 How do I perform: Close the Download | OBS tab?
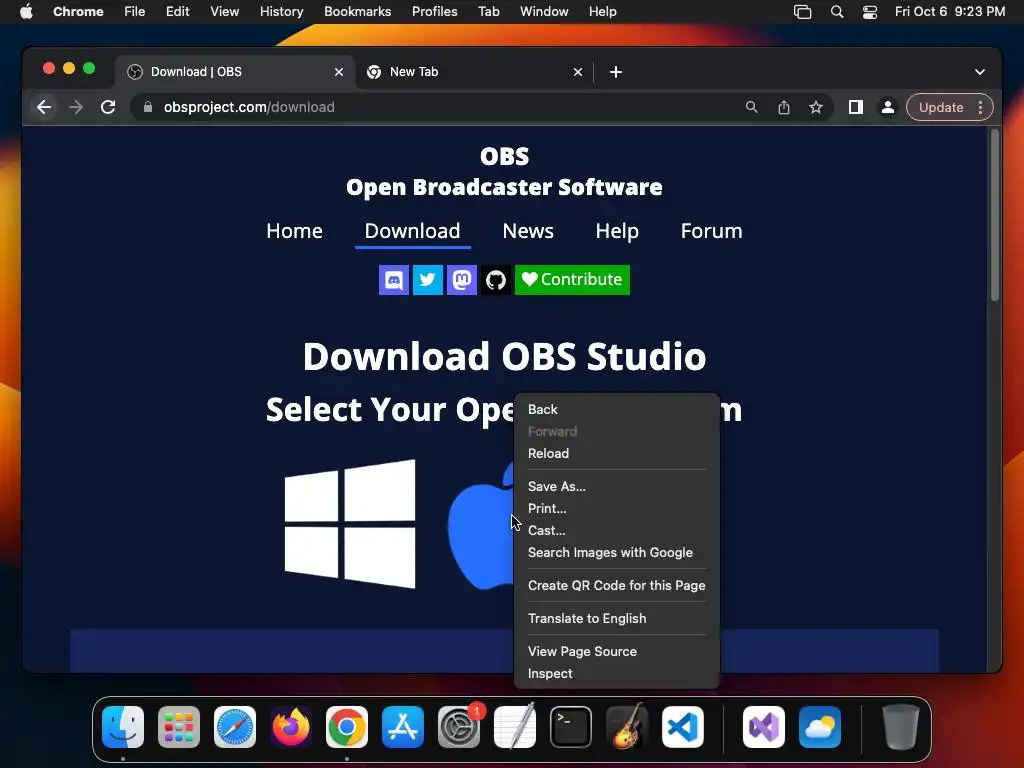(x=339, y=72)
